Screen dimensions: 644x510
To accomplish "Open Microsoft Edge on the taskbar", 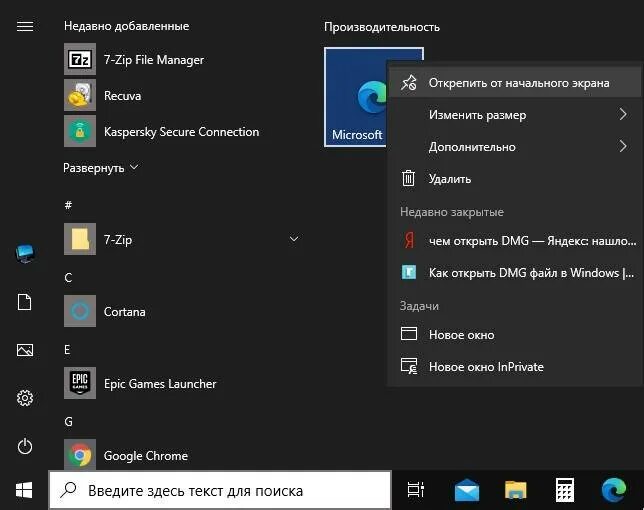I will pyautogui.click(x=614, y=490).
